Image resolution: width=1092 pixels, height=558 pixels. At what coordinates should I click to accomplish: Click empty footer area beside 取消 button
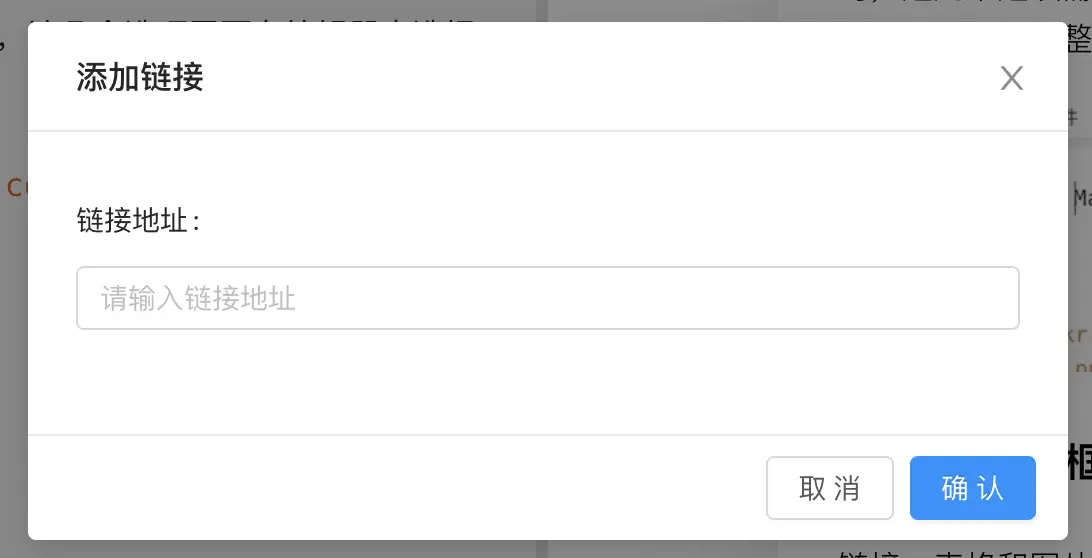click(397, 488)
